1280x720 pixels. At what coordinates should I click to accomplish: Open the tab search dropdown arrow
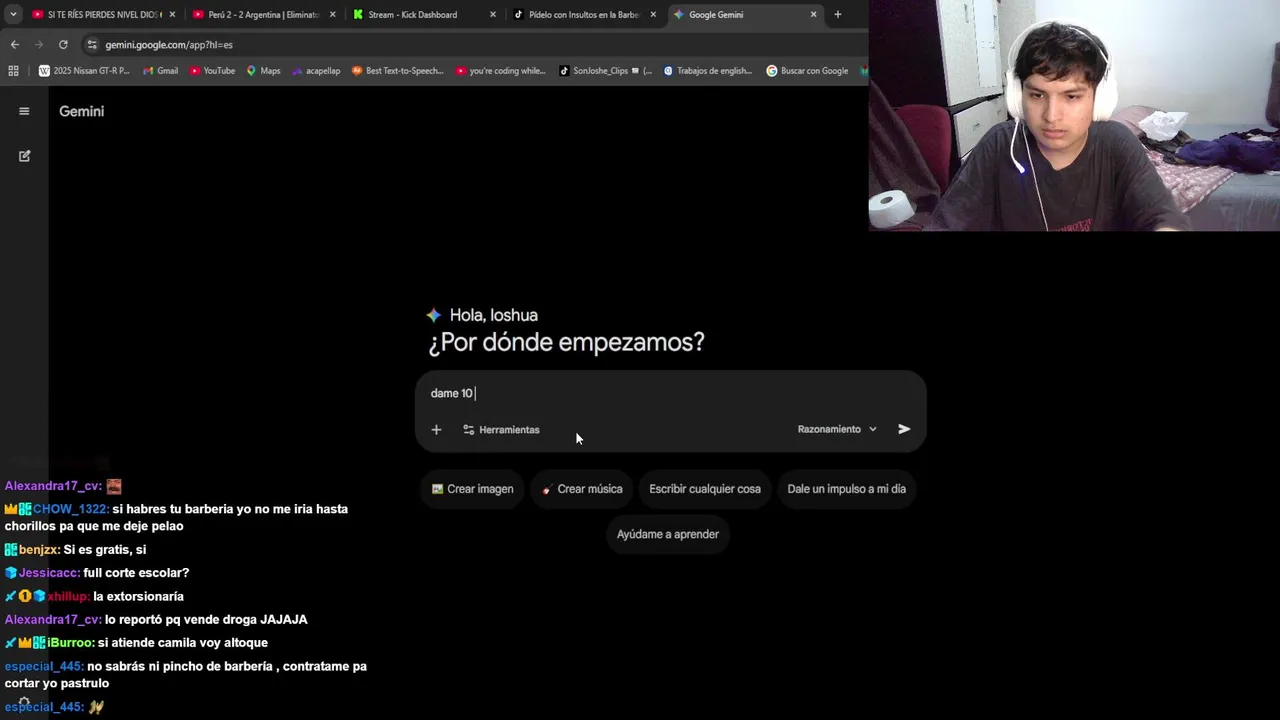13,15
